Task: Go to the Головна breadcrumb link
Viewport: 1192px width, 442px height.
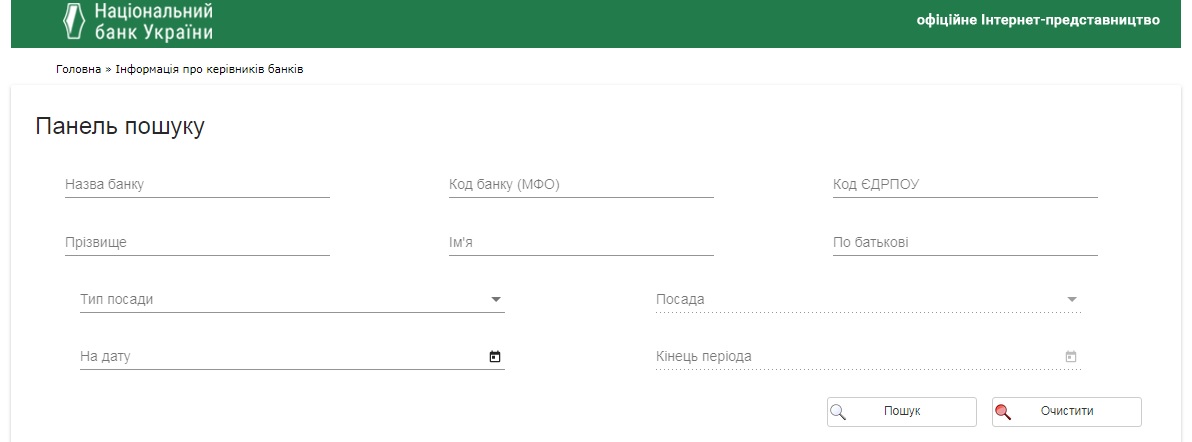Action: coord(78,69)
